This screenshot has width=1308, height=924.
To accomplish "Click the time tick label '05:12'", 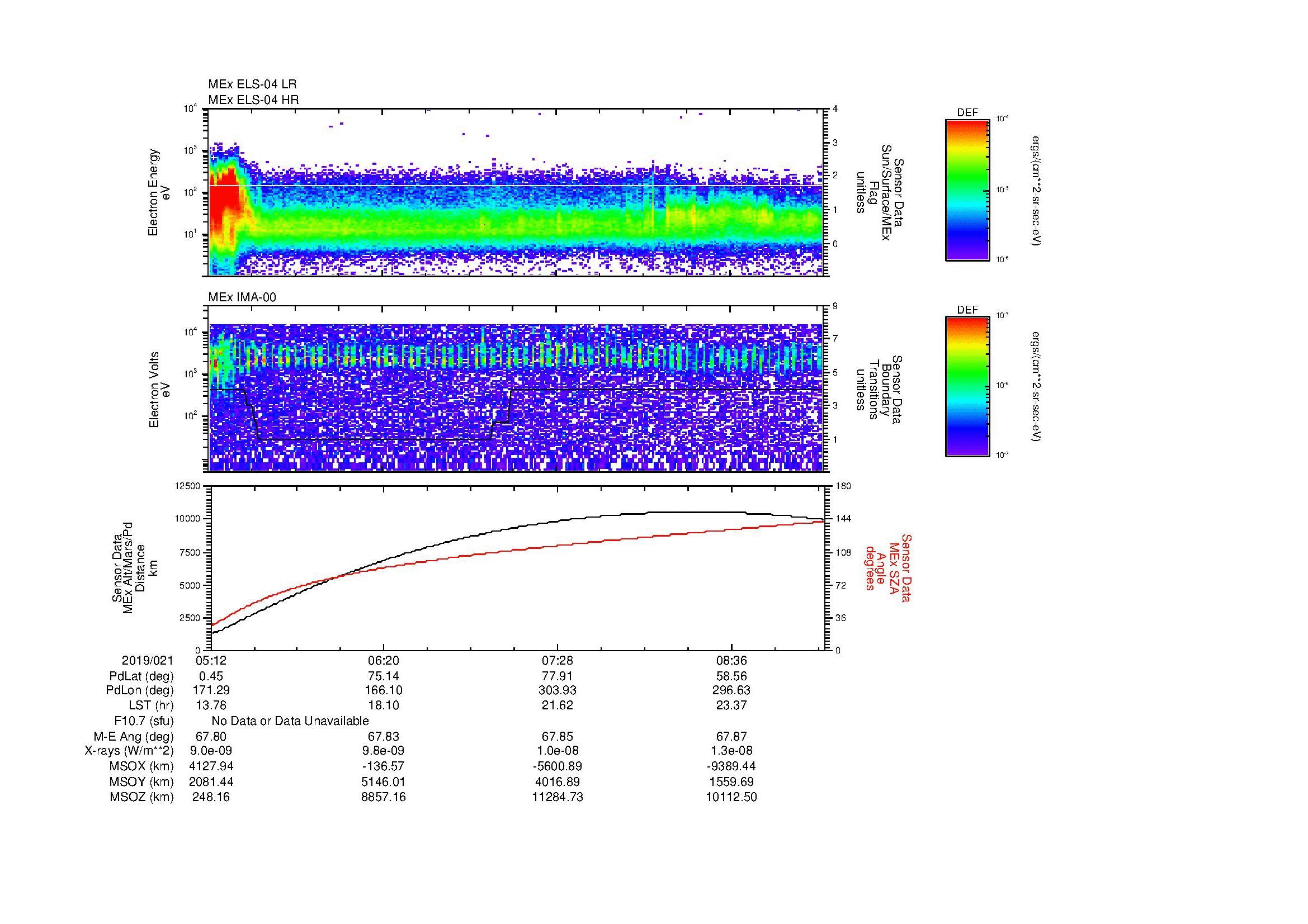I will point(210,660).
